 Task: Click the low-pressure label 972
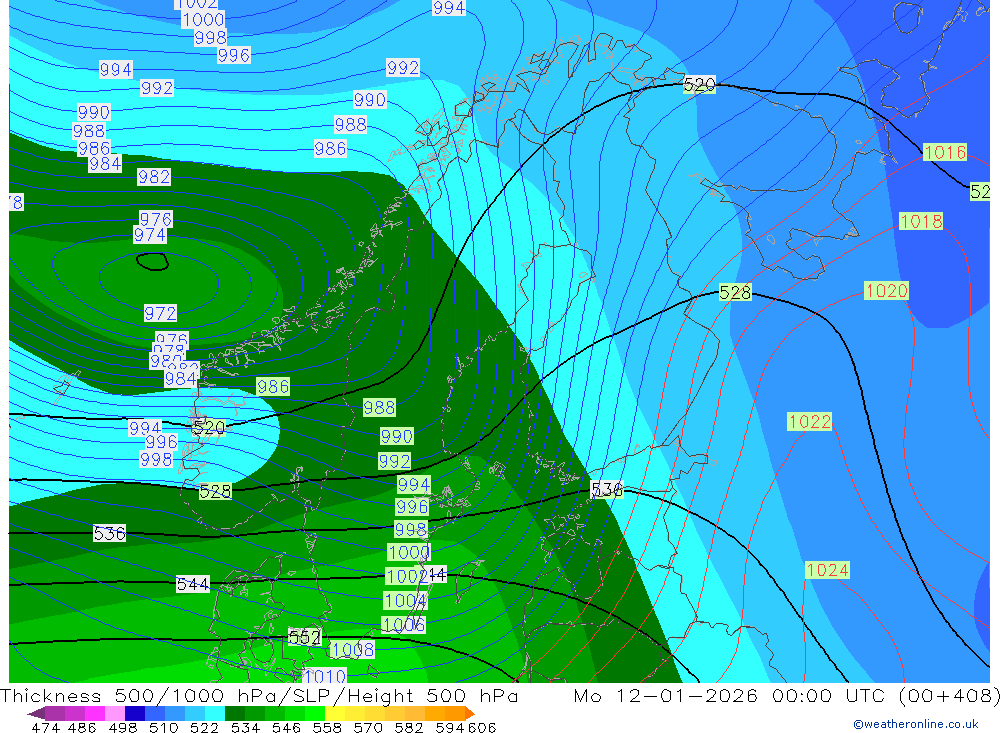pyautogui.click(x=160, y=314)
